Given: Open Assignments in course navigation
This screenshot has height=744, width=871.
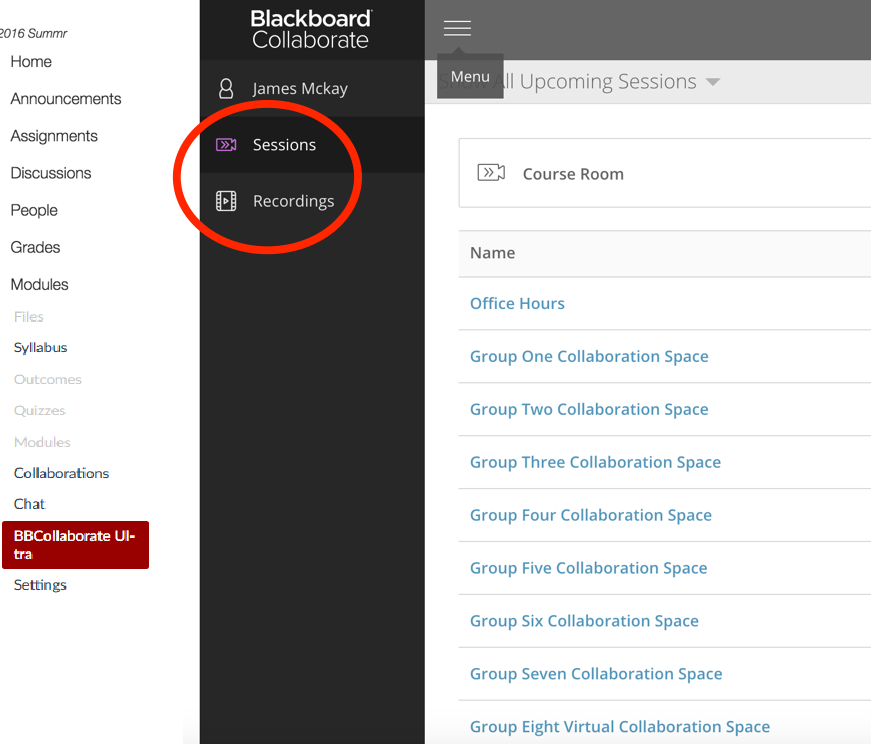Looking at the screenshot, I should pyautogui.click(x=54, y=136).
